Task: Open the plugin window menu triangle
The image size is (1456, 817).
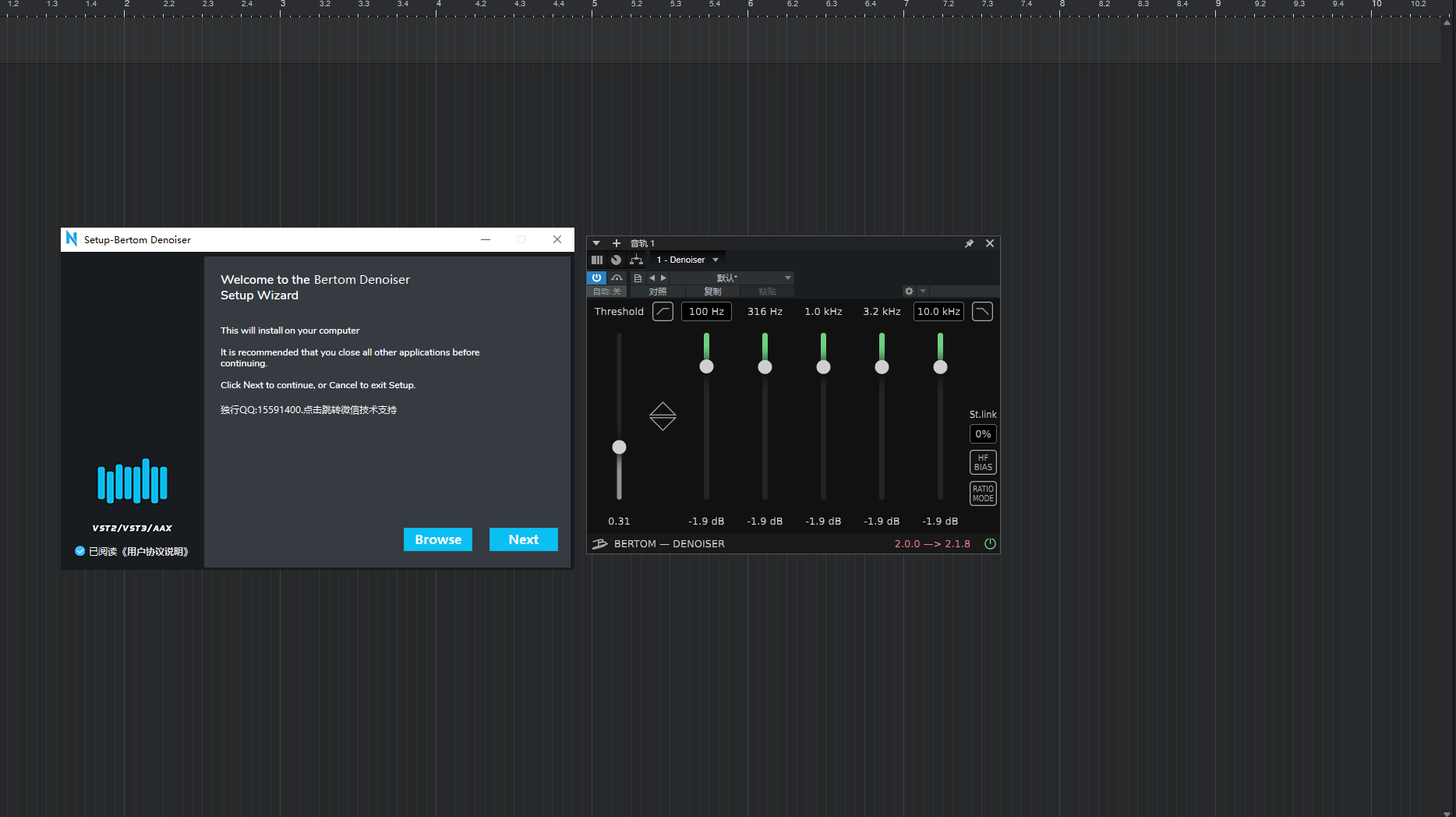Action: point(596,243)
